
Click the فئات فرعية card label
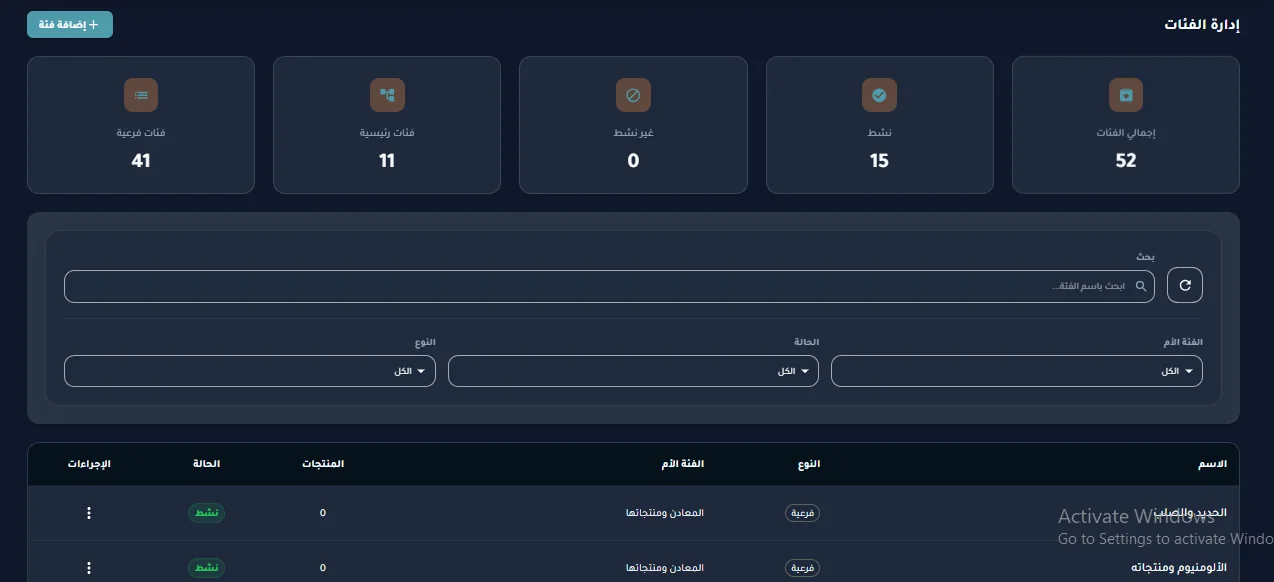(x=141, y=133)
